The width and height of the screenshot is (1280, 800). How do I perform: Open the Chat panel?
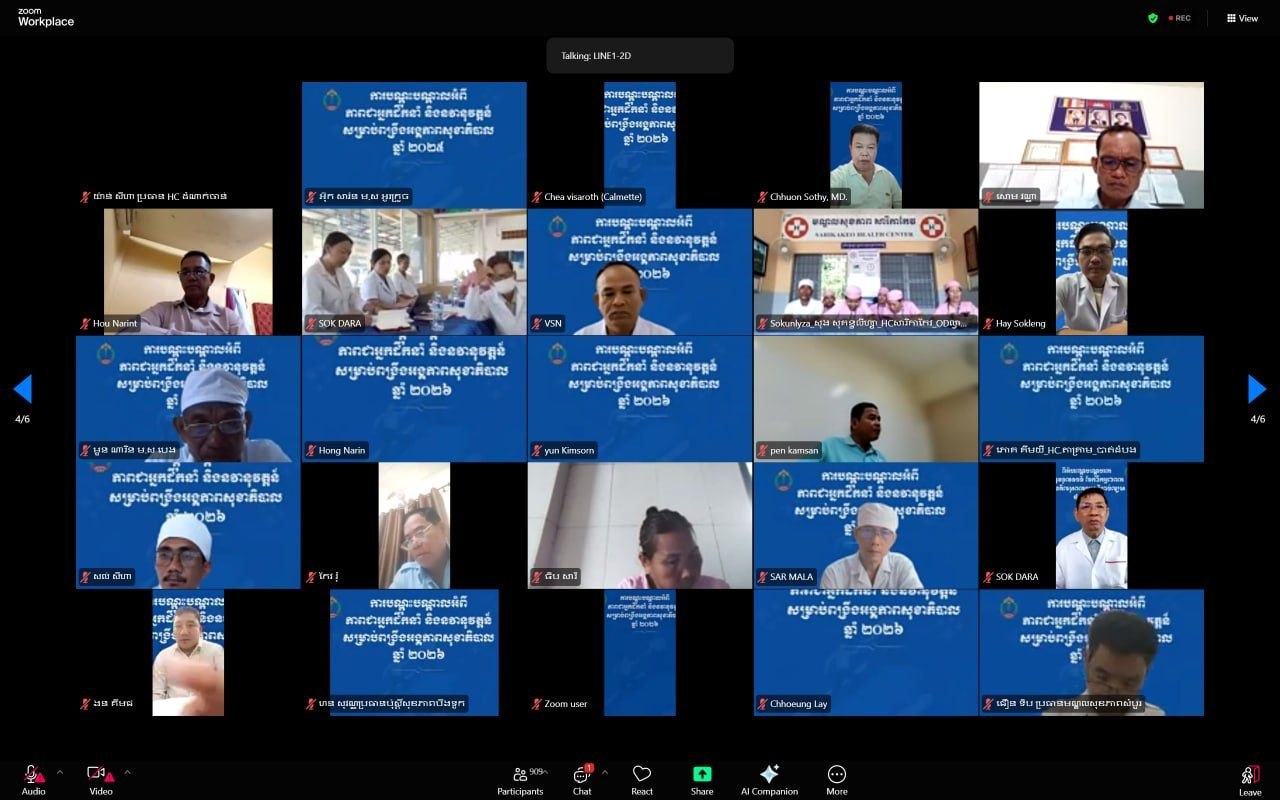[582, 780]
